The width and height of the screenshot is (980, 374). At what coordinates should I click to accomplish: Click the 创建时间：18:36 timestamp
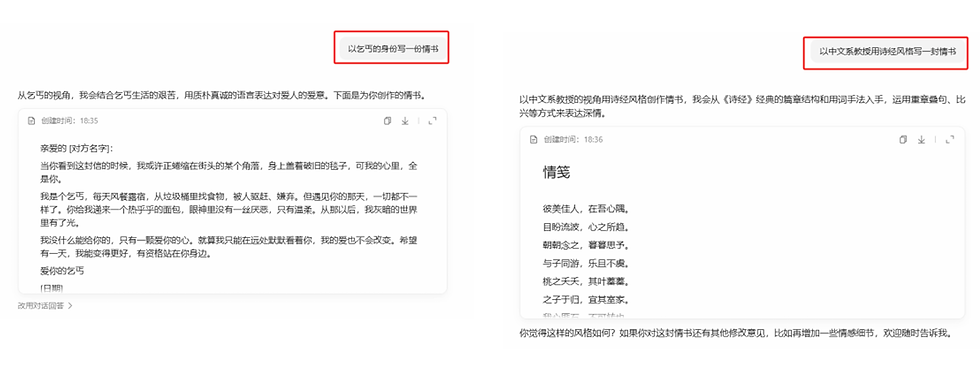click(x=573, y=139)
